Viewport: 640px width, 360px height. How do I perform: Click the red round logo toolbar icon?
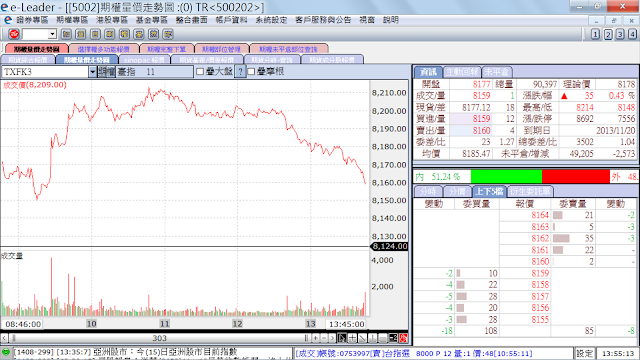tap(14, 34)
